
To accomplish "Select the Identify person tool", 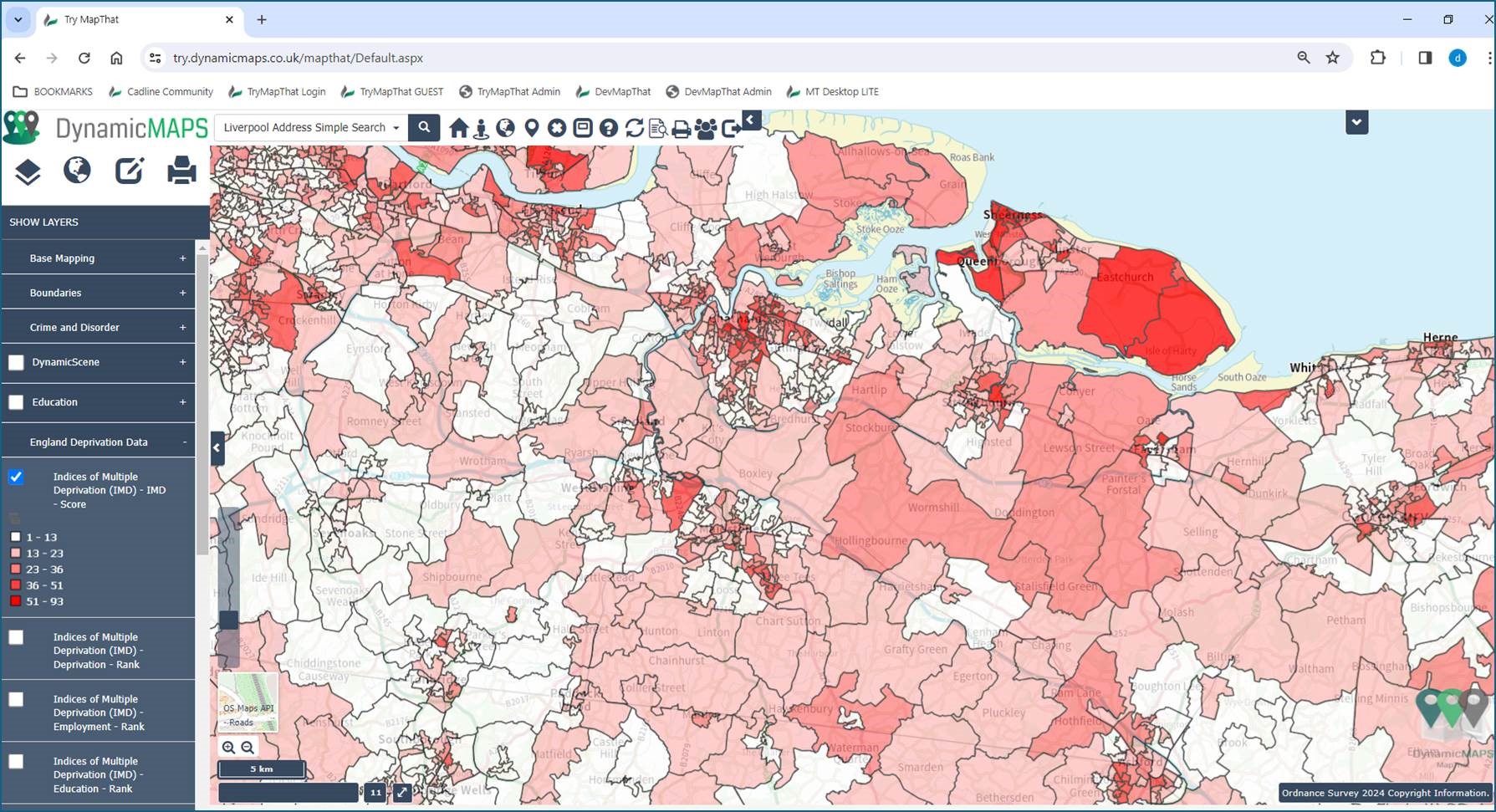I will pyautogui.click(x=480, y=128).
